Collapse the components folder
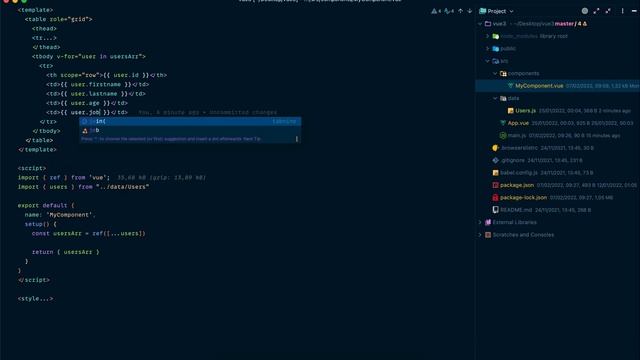 495,73
